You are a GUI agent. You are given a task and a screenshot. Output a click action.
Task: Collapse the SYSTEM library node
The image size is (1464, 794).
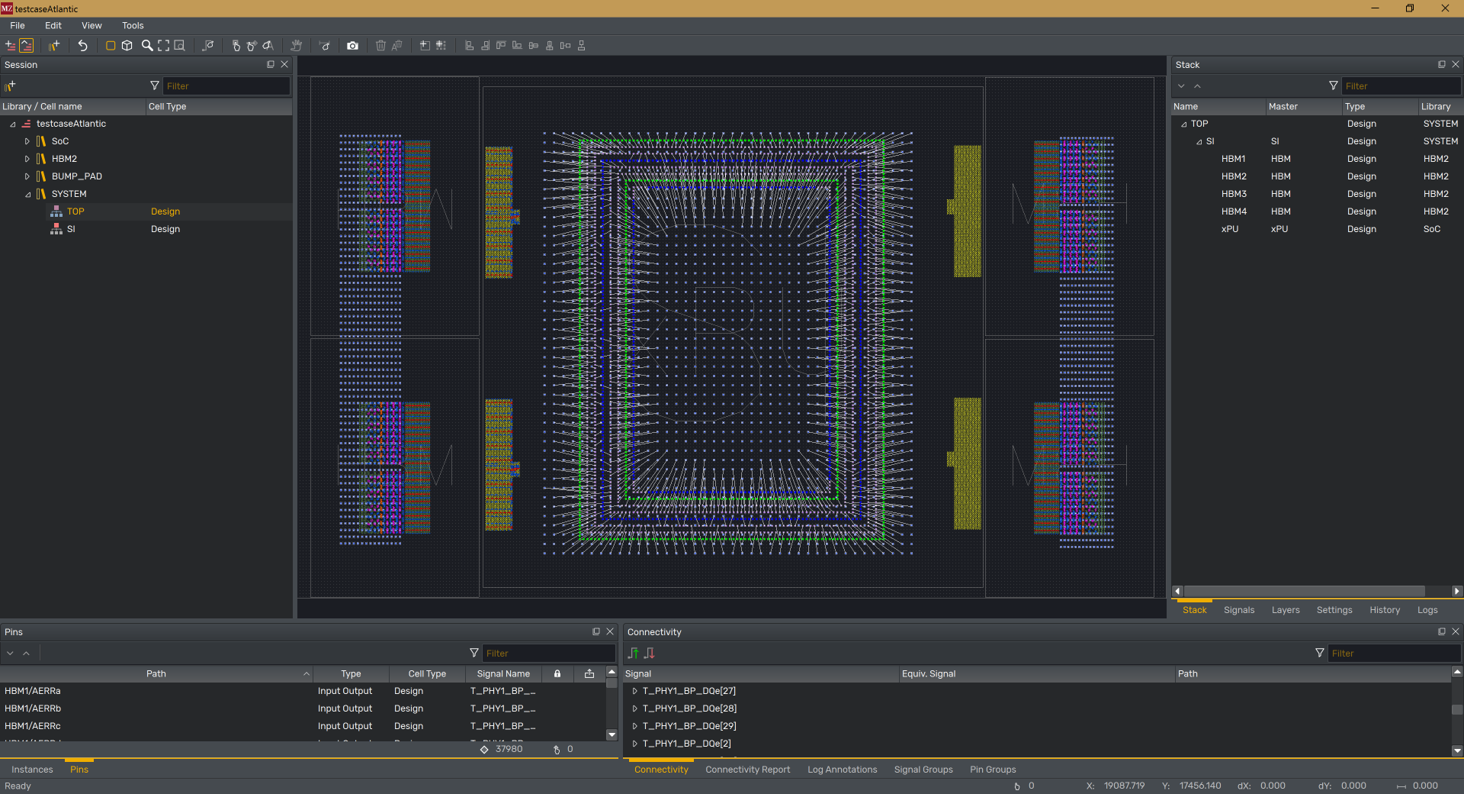[x=27, y=194]
